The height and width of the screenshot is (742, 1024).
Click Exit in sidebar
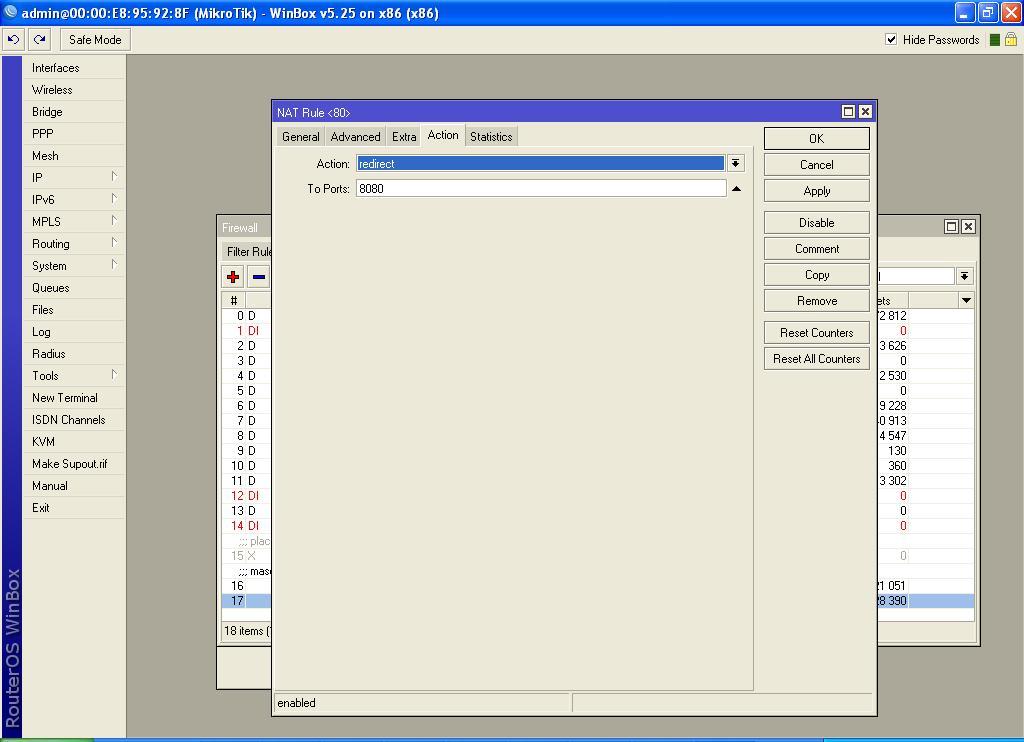click(x=73, y=508)
